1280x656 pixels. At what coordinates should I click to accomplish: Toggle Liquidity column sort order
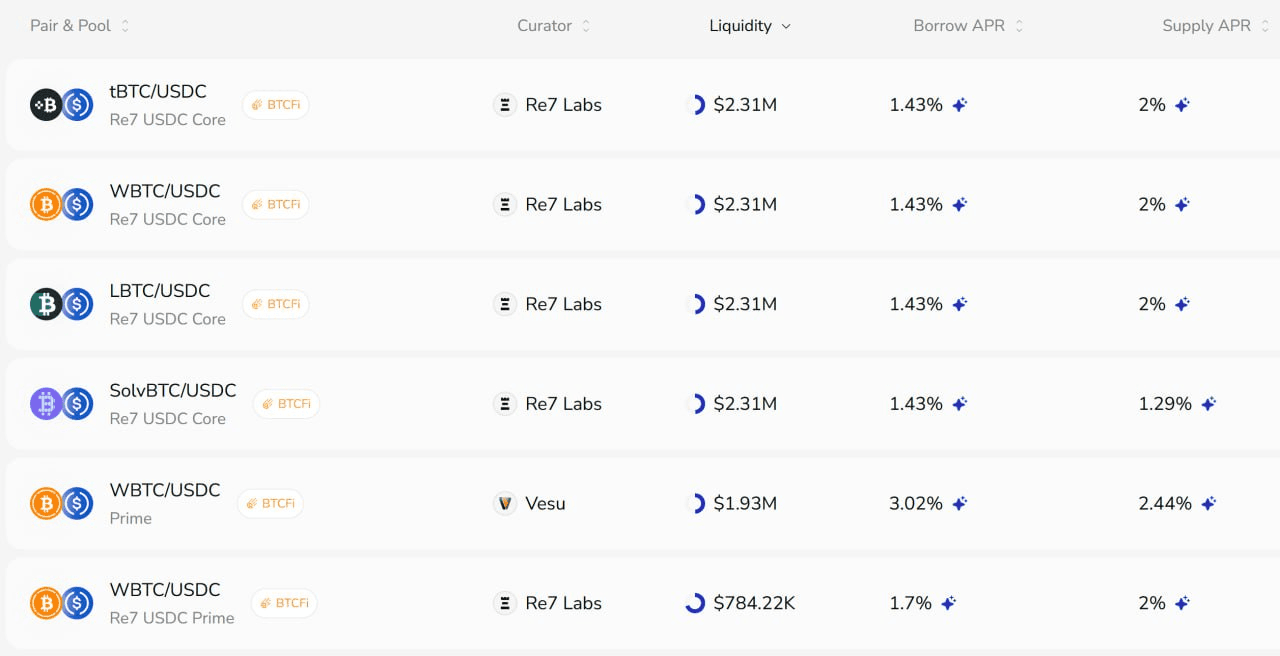pyautogui.click(x=750, y=26)
